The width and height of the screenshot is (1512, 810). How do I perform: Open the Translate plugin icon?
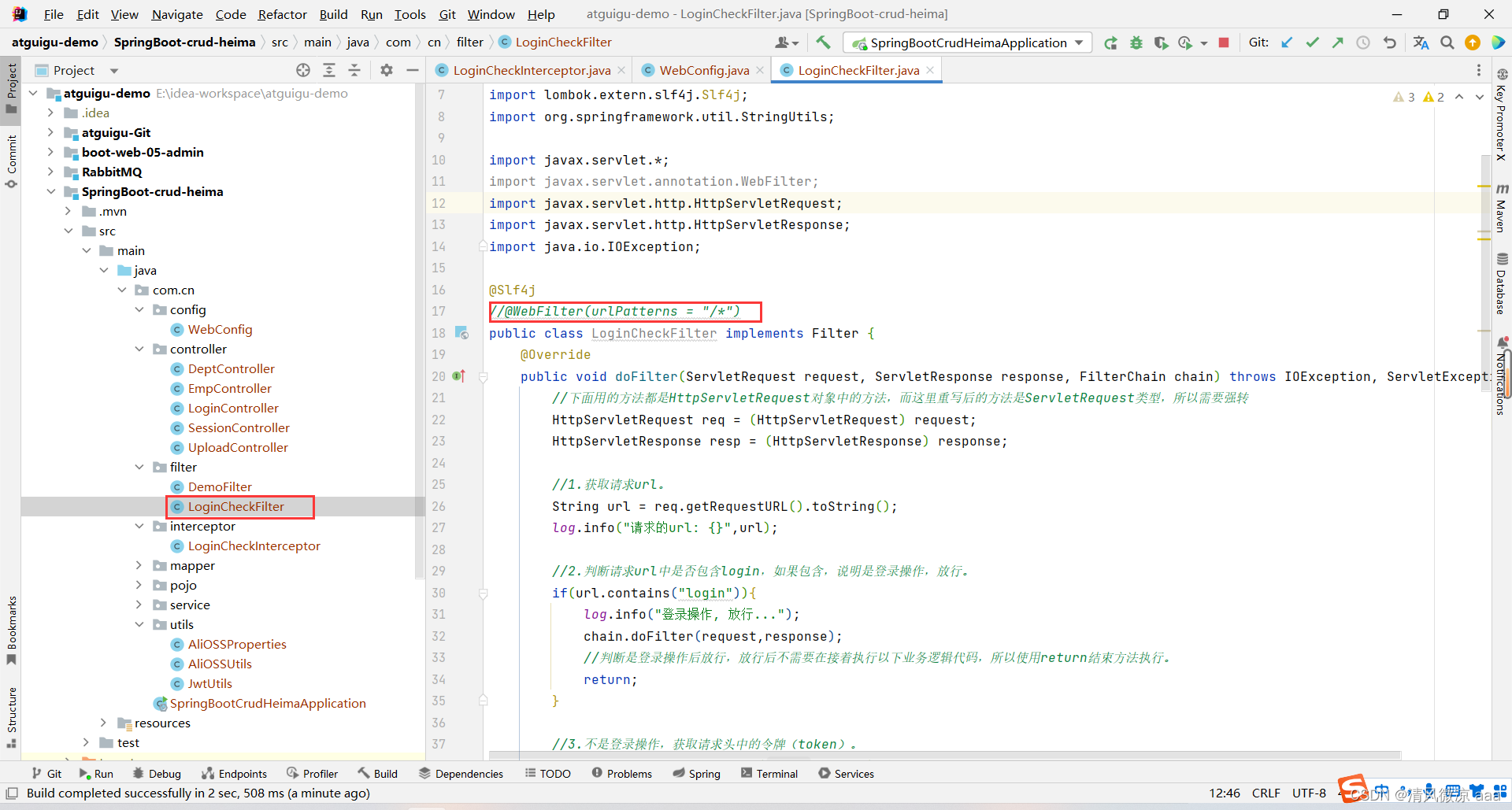(1421, 43)
